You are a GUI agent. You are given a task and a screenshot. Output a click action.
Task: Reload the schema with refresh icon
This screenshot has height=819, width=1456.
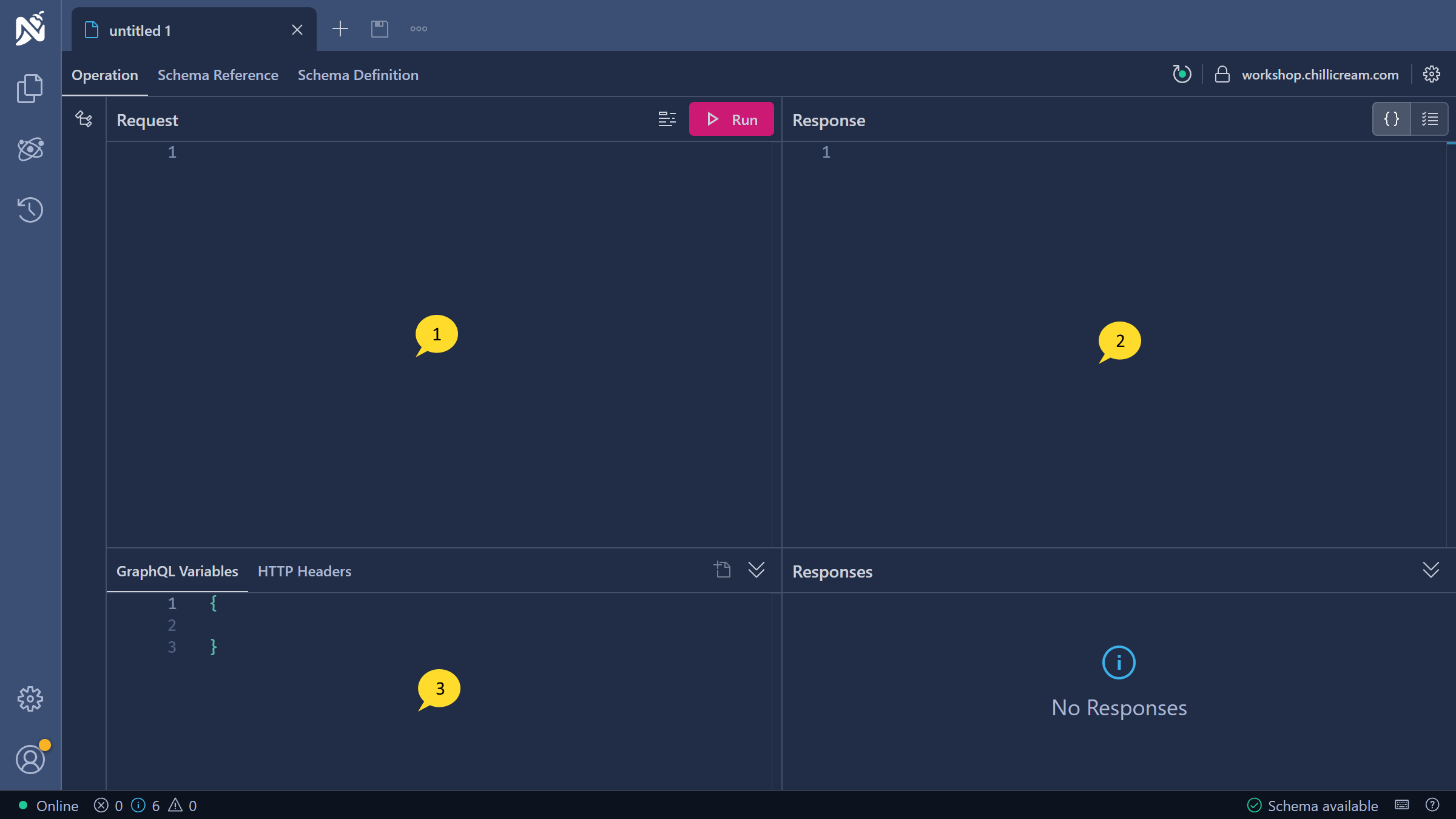click(x=1181, y=75)
